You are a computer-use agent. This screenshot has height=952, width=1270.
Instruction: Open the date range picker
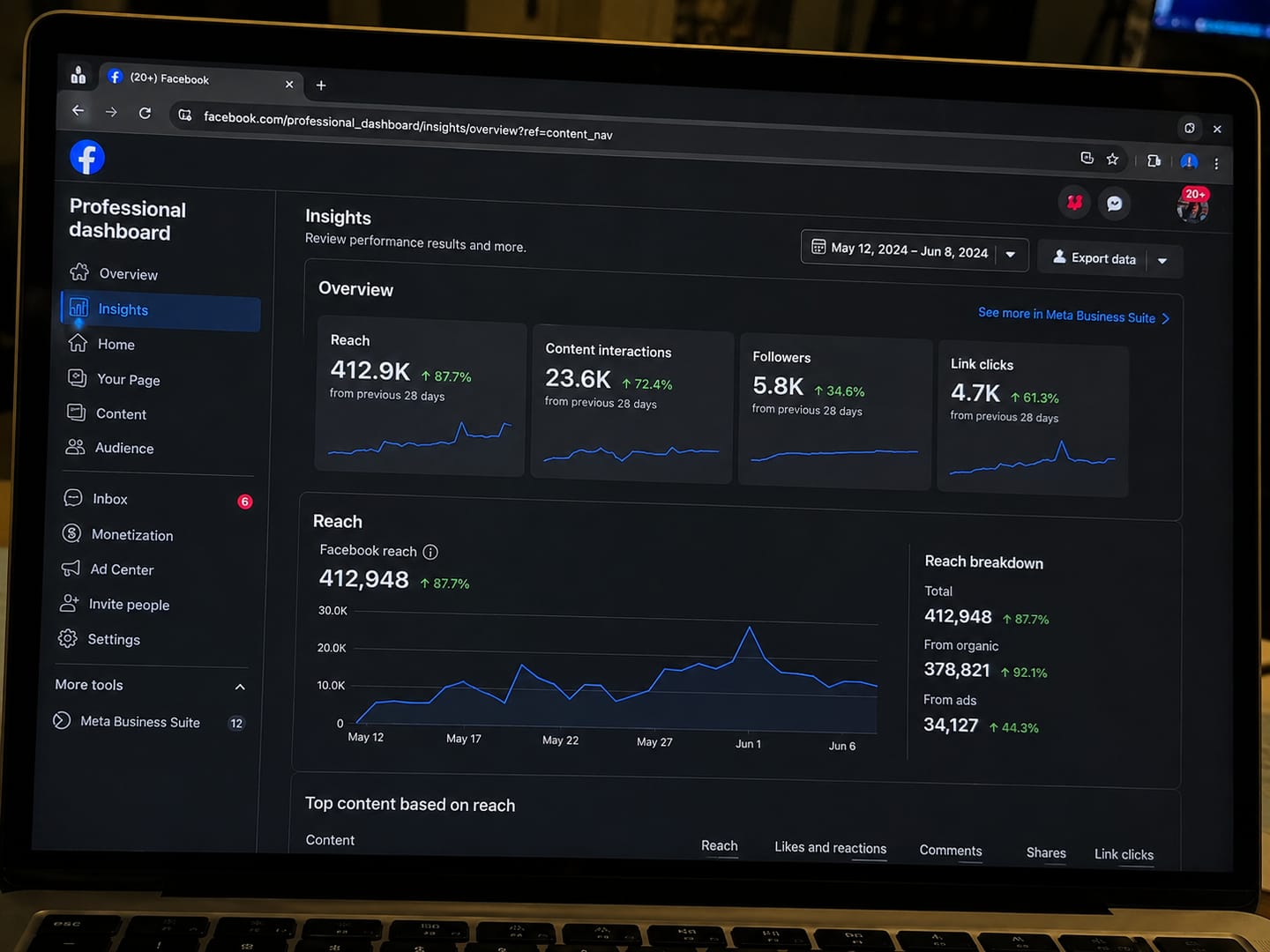[915, 251]
